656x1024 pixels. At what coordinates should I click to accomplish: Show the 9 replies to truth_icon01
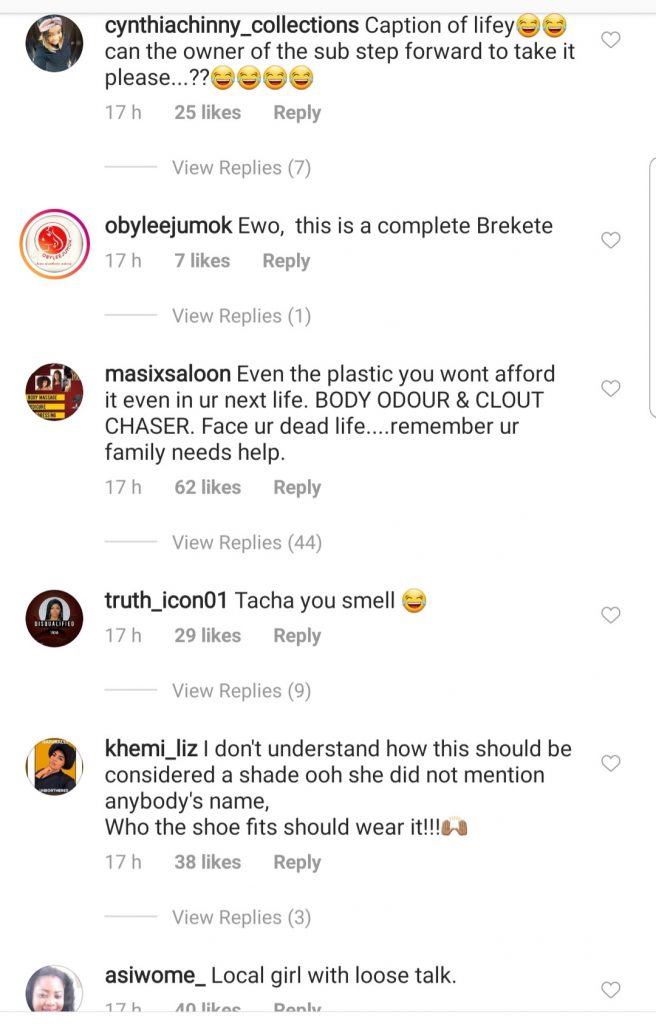click(241, 690)
